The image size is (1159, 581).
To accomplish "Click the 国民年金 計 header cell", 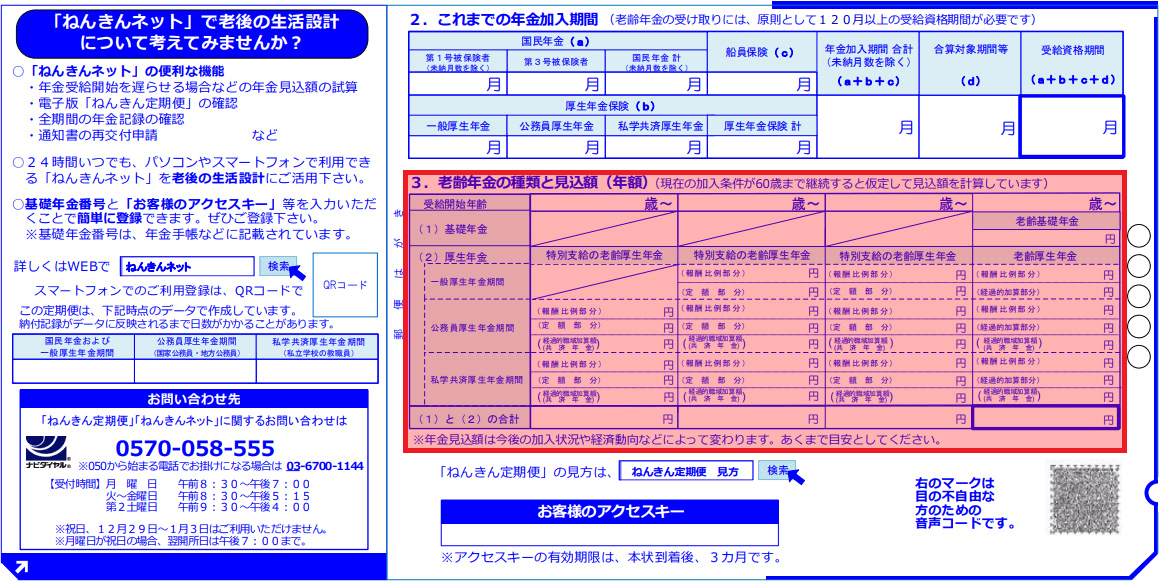I will coord(656,61).
